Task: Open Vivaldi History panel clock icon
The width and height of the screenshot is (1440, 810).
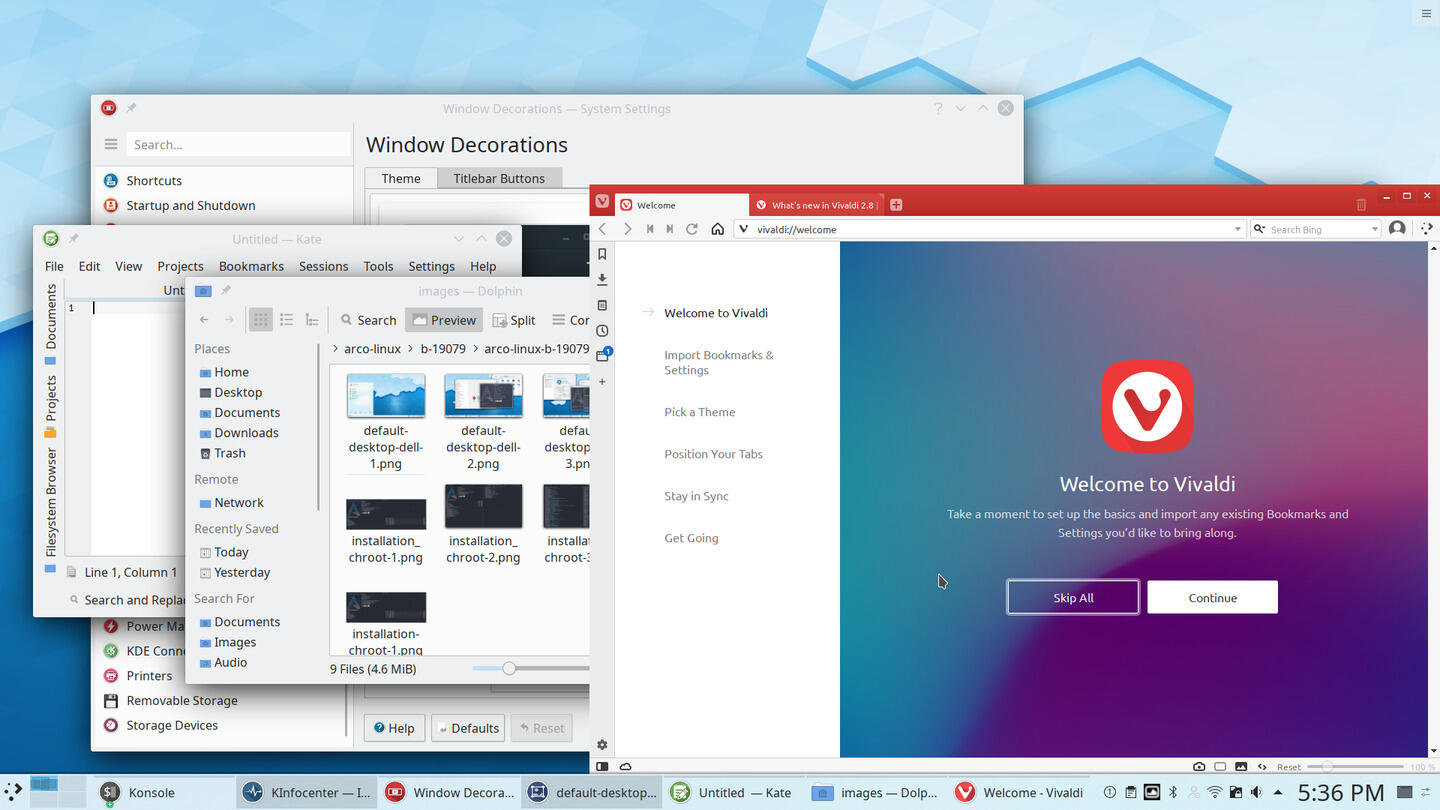Action: click(x=602, y=331)
